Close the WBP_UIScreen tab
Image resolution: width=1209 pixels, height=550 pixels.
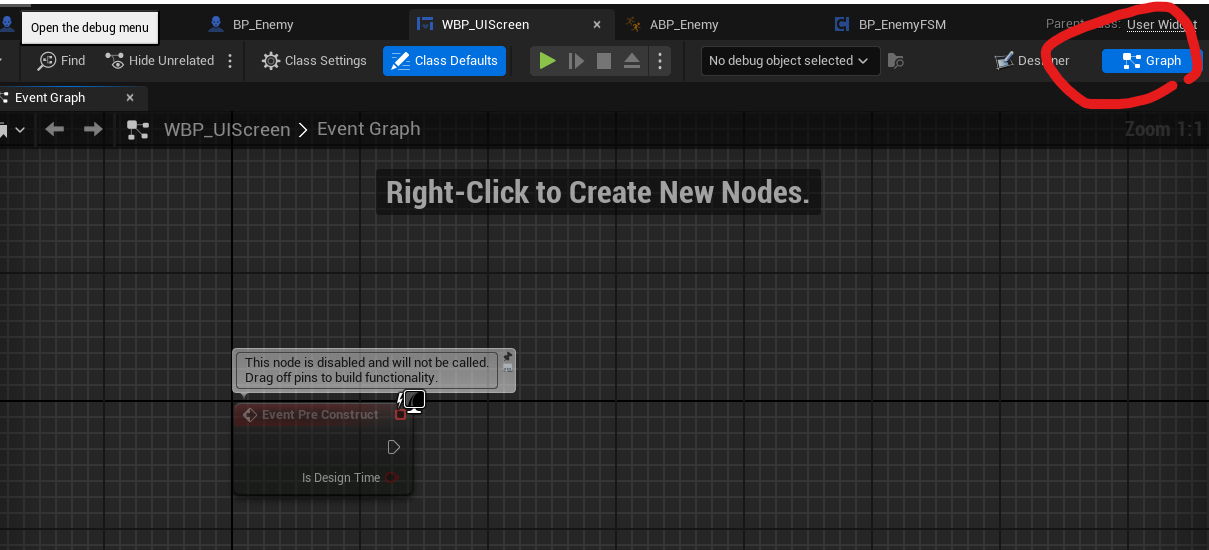click(x=597, y=24)
